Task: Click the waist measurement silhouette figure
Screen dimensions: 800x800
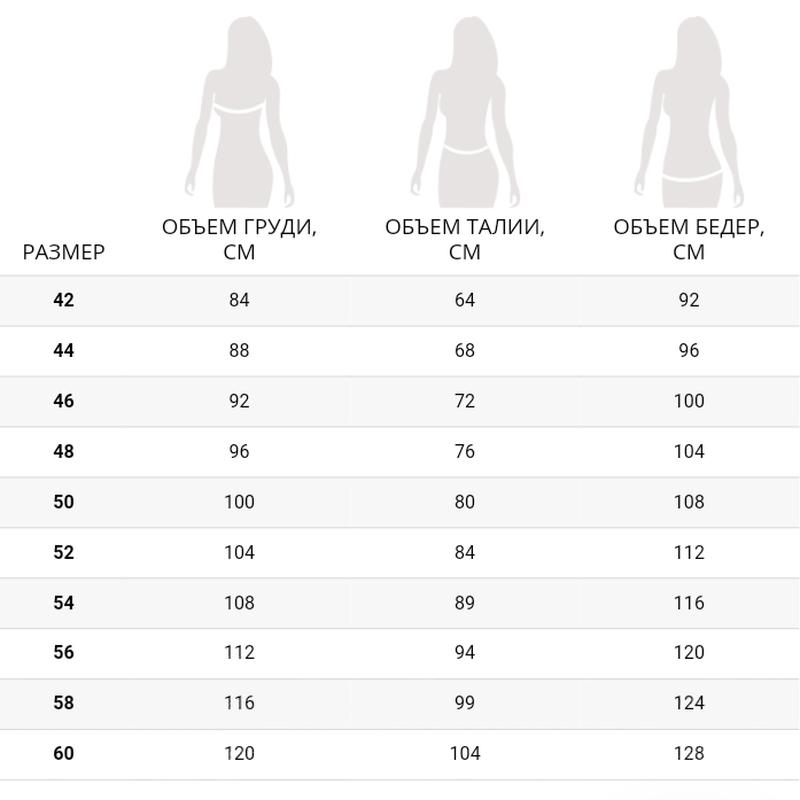Action: (465, 112)
